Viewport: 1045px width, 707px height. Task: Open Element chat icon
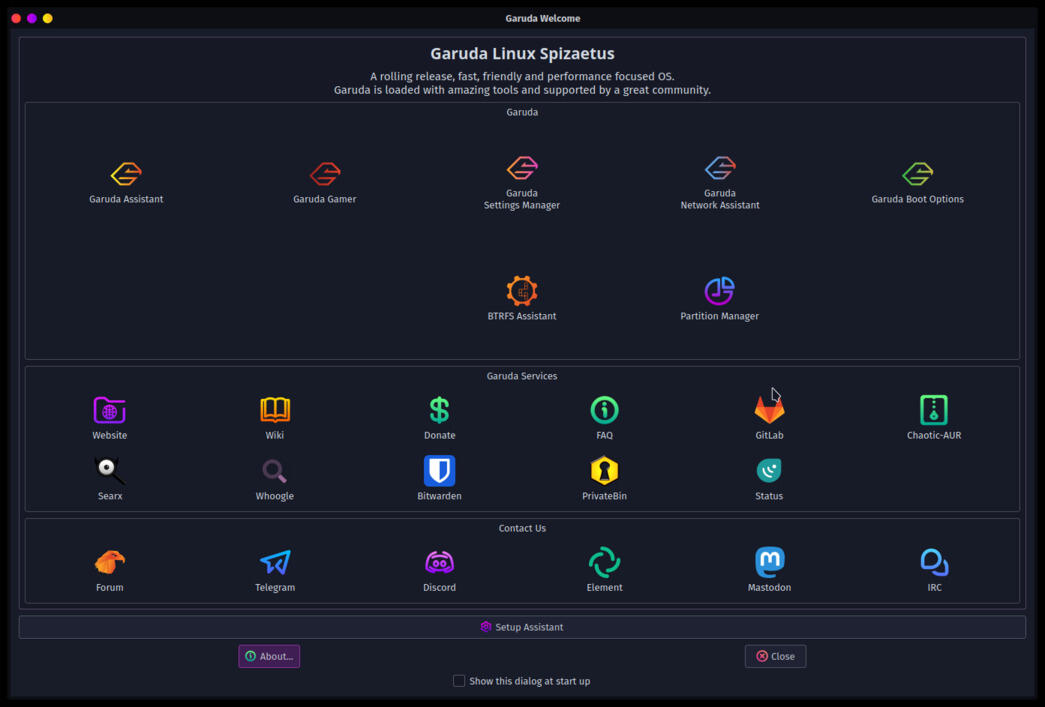point(604,562)
